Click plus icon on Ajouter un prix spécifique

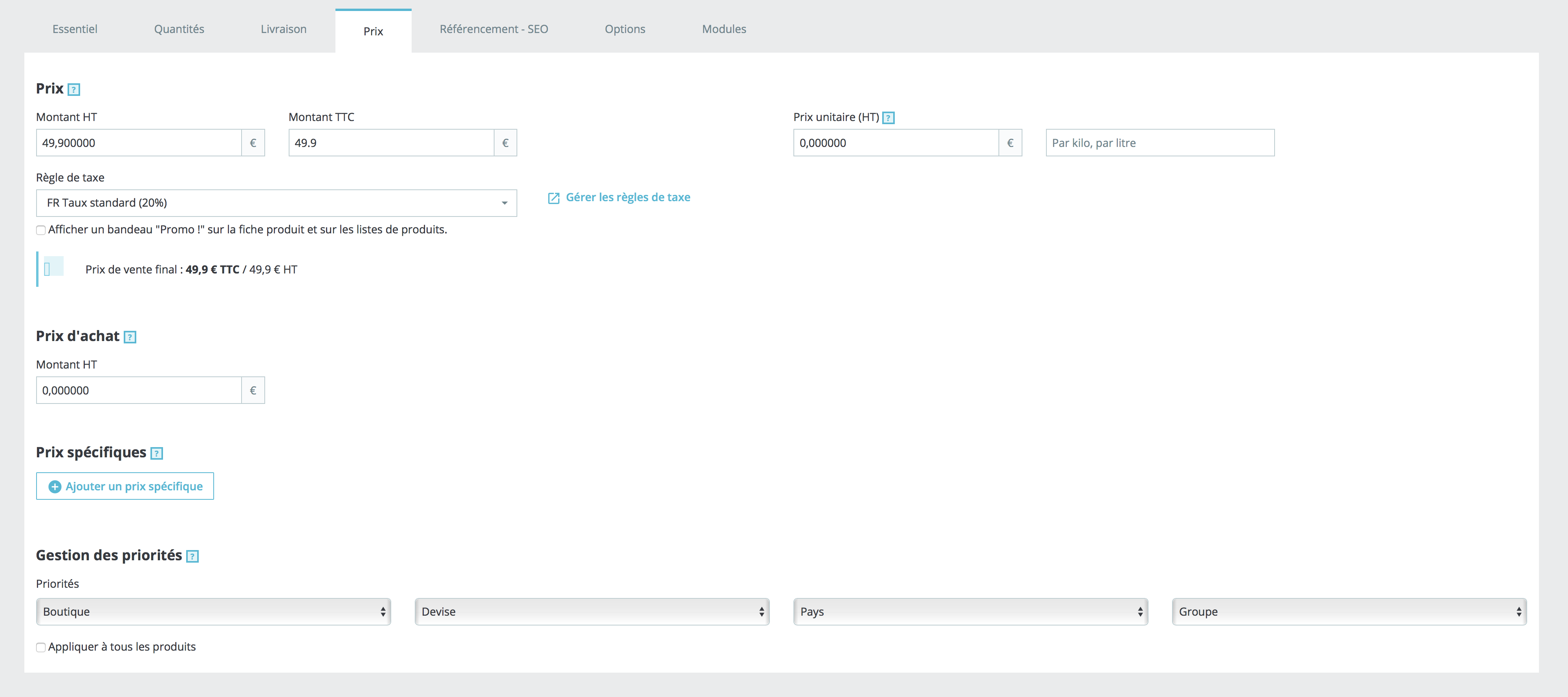point(55,486)
